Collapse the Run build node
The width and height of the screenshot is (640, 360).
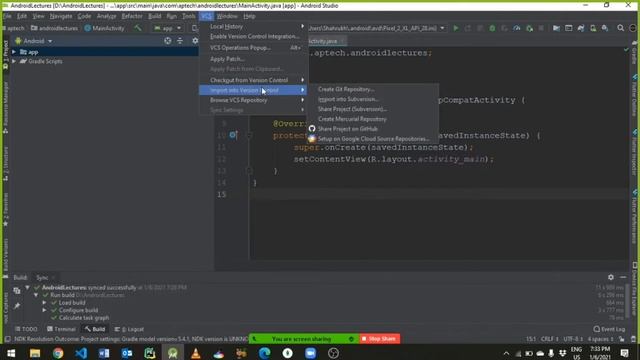click(36, 295)
